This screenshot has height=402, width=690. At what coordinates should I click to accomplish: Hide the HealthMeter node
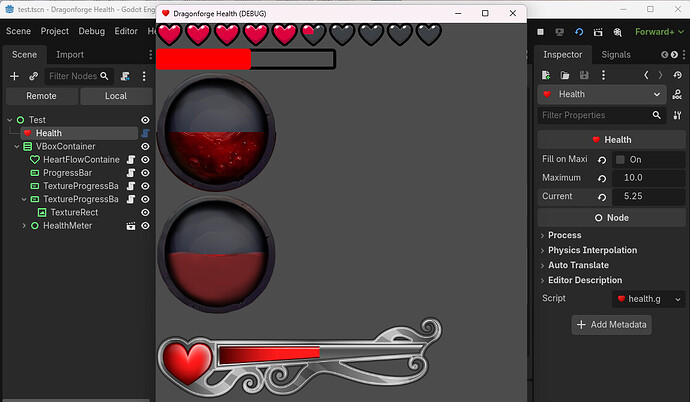(x=145, y=226)
